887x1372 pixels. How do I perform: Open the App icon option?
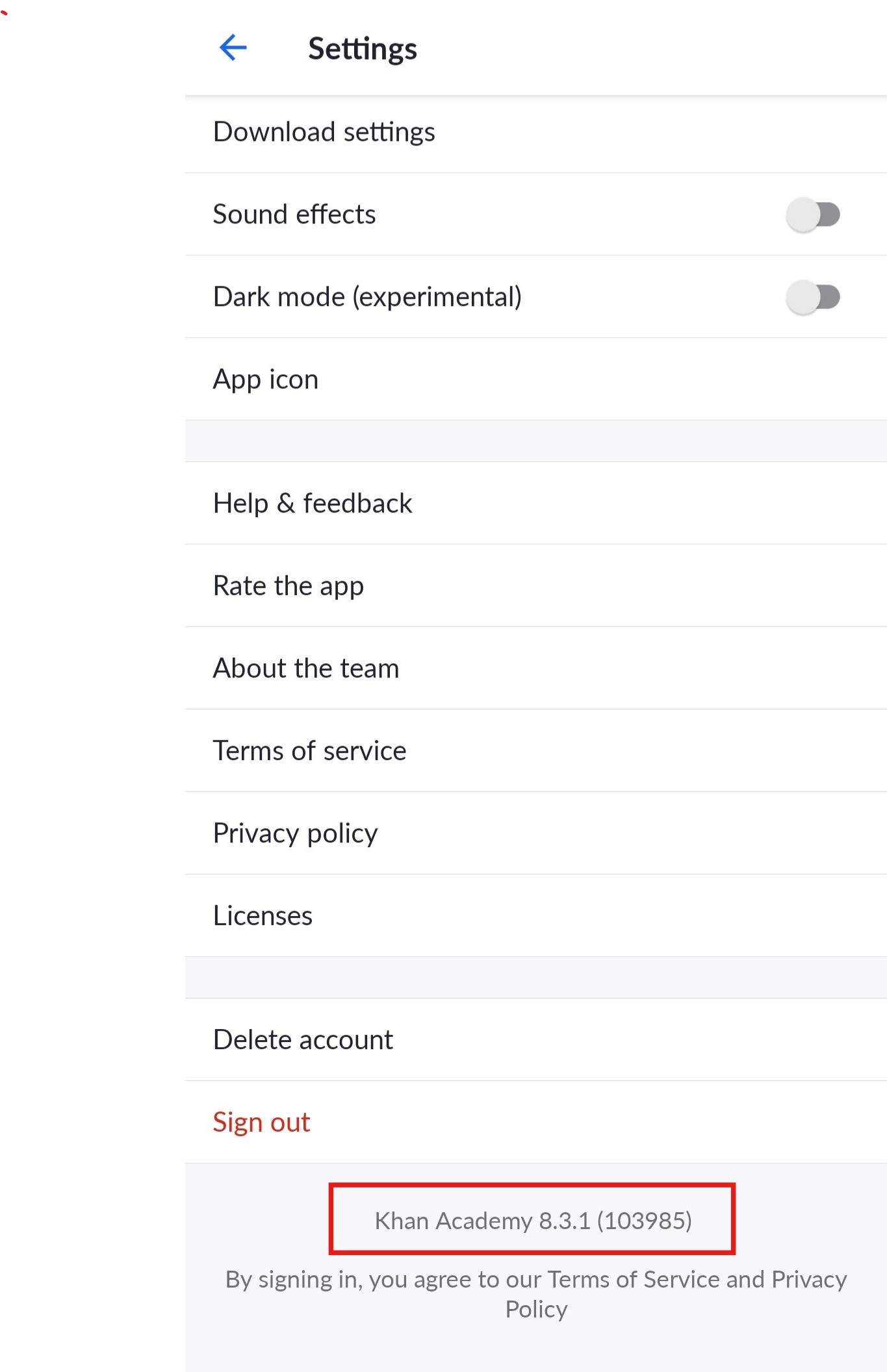(x=536, y=379)
